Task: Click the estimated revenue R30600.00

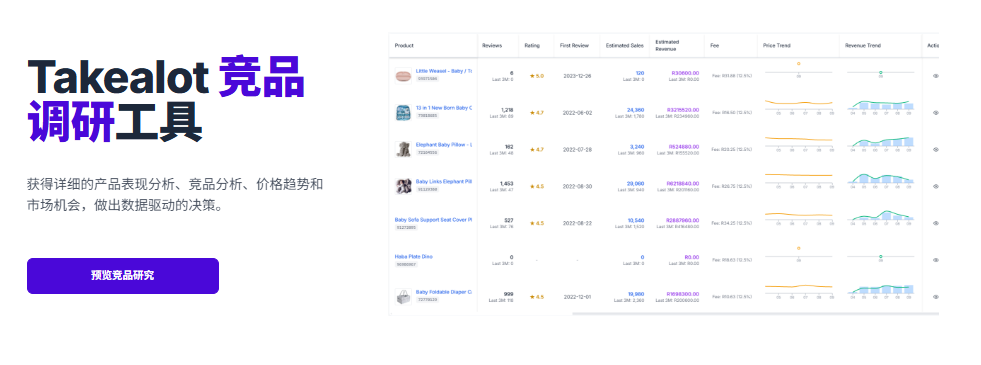Action: (x=684, y=73)
